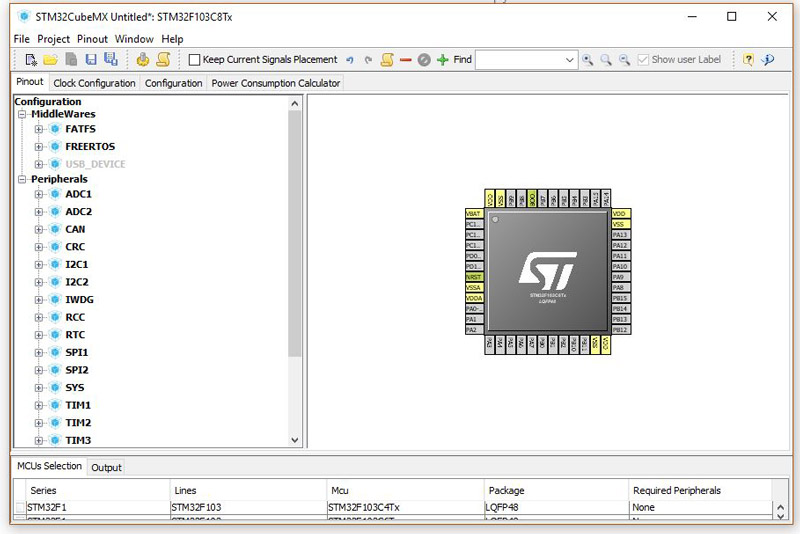This screenshot has width=800, height=534.
Task: Select the RCC peripheral entry
Action: point(75,317)
